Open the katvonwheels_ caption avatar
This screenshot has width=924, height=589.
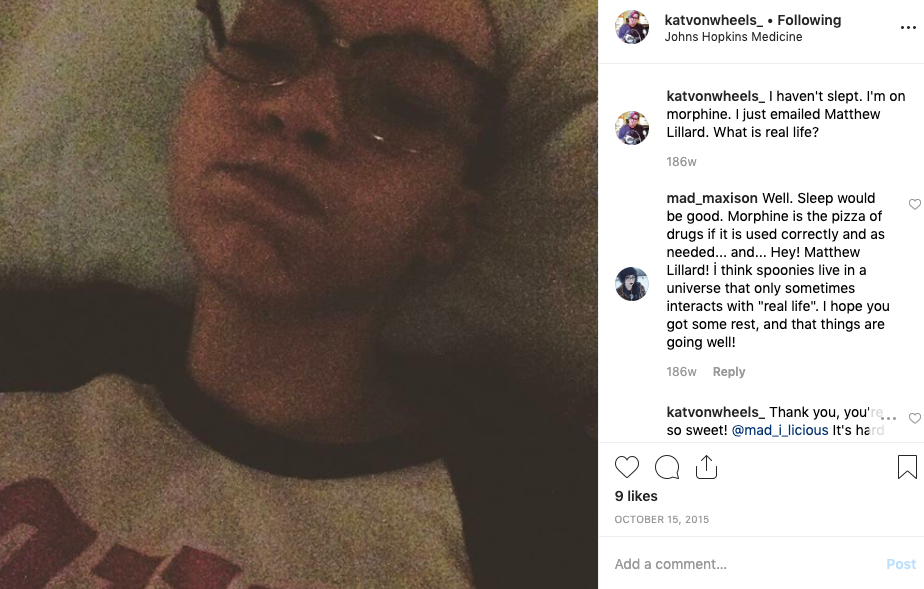pos(632,128)
